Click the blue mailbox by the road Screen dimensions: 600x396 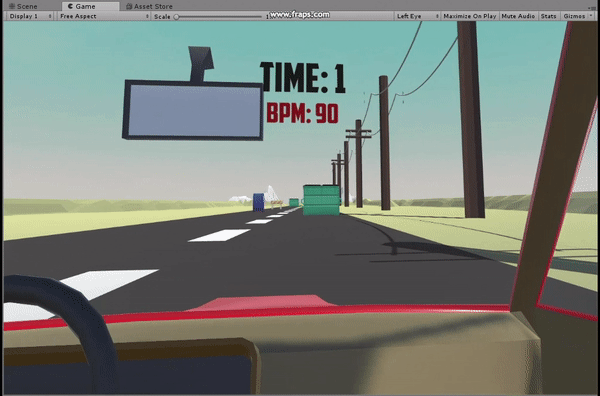pyautogui.click(x=258, y=202)
